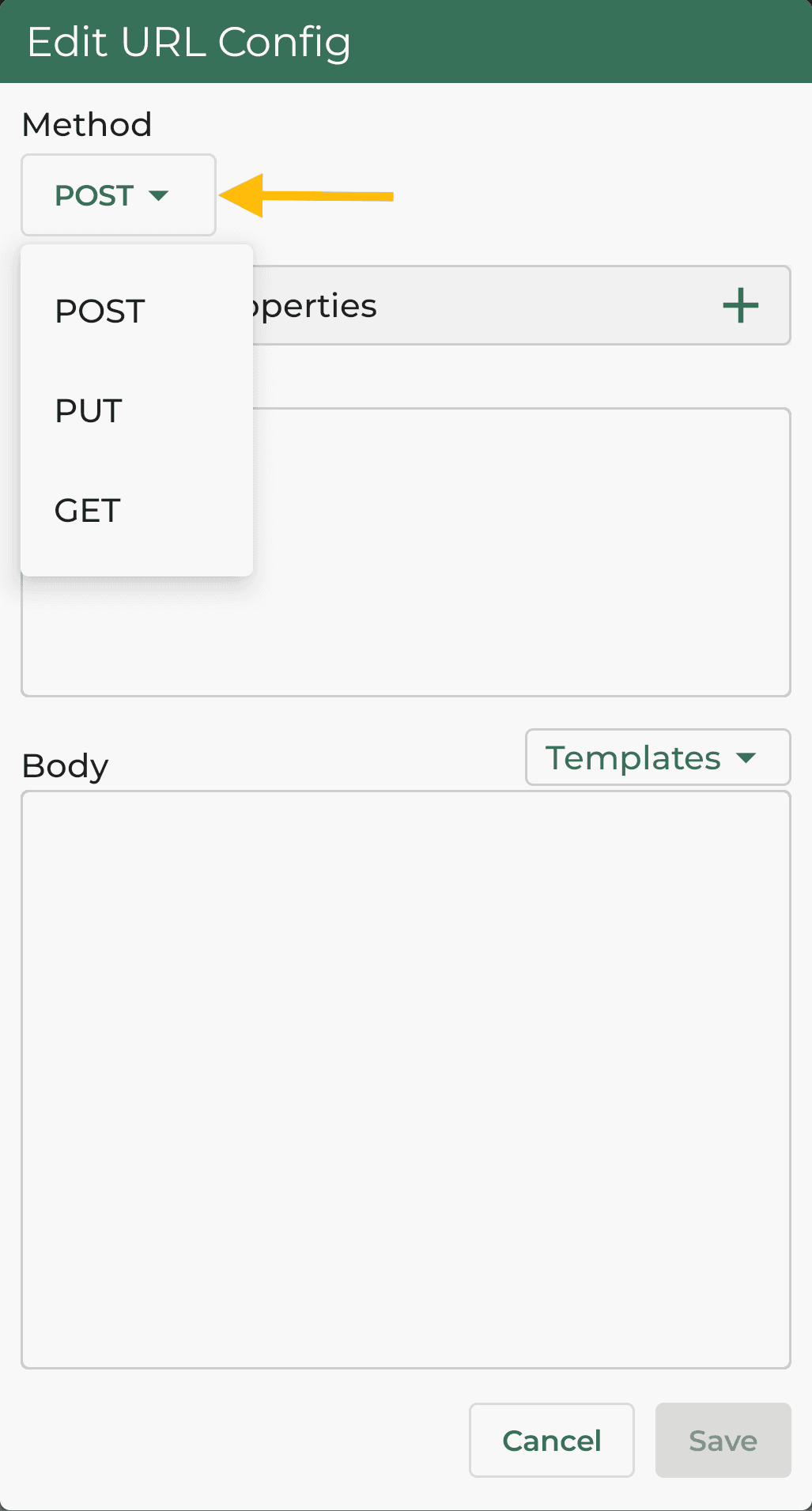
Task: Click the plus icon to add properties
Action: point(740,306)
